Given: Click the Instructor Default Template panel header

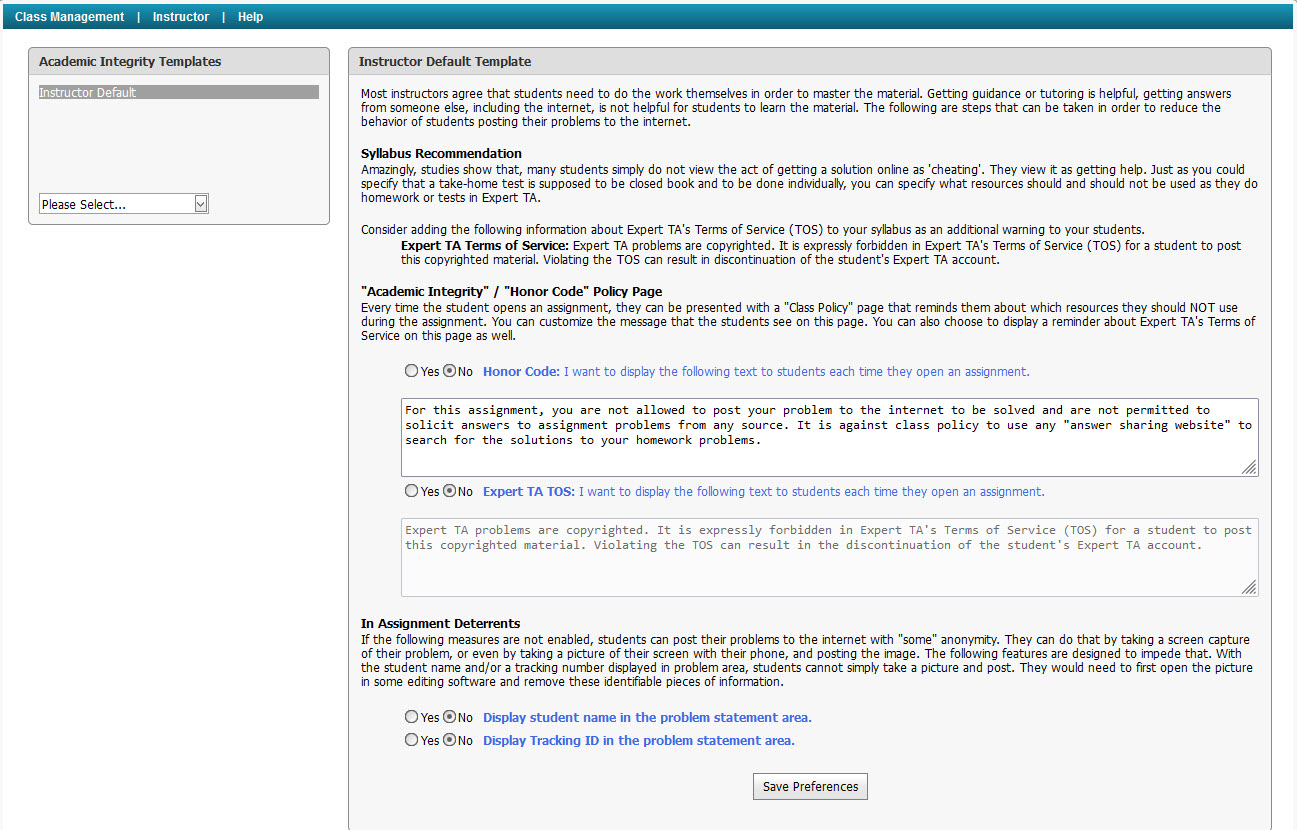Looking at the screenshot, I should [x=810, y=61].
